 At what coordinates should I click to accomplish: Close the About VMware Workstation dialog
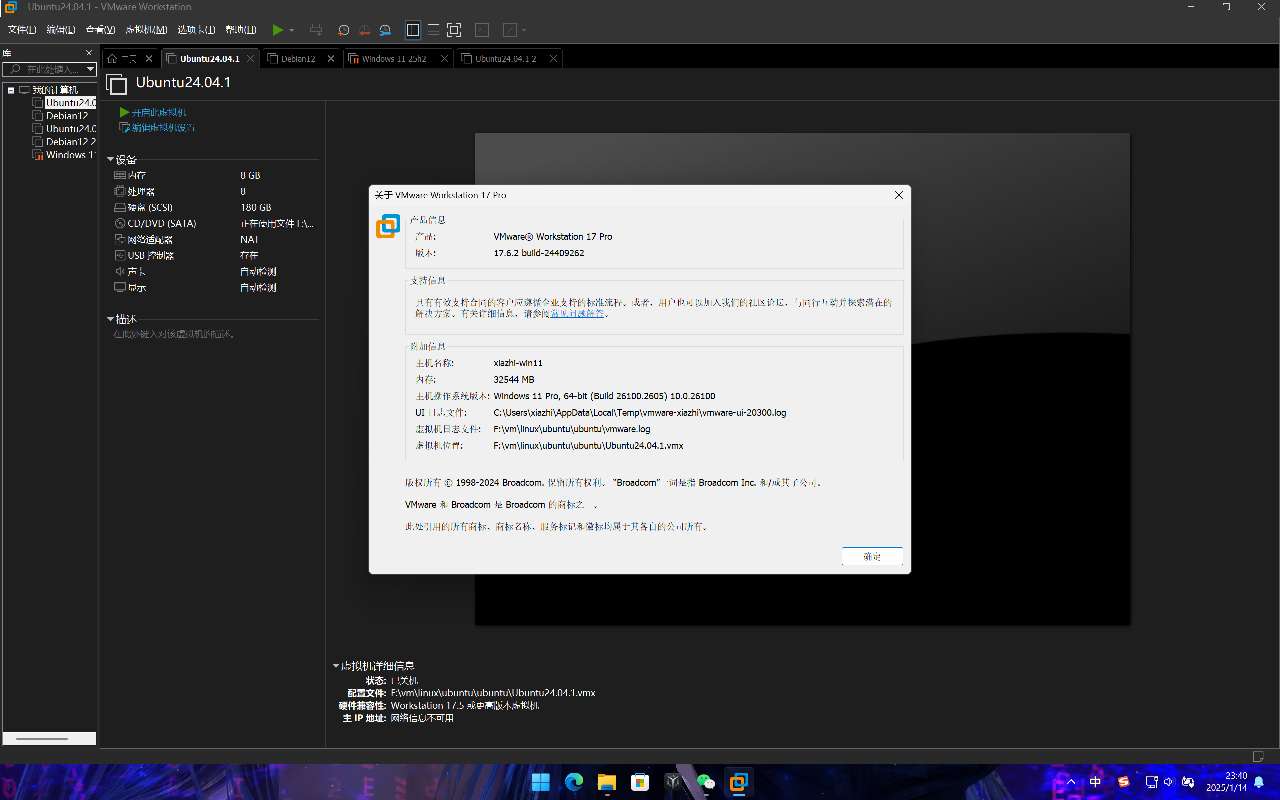point(898,195)
